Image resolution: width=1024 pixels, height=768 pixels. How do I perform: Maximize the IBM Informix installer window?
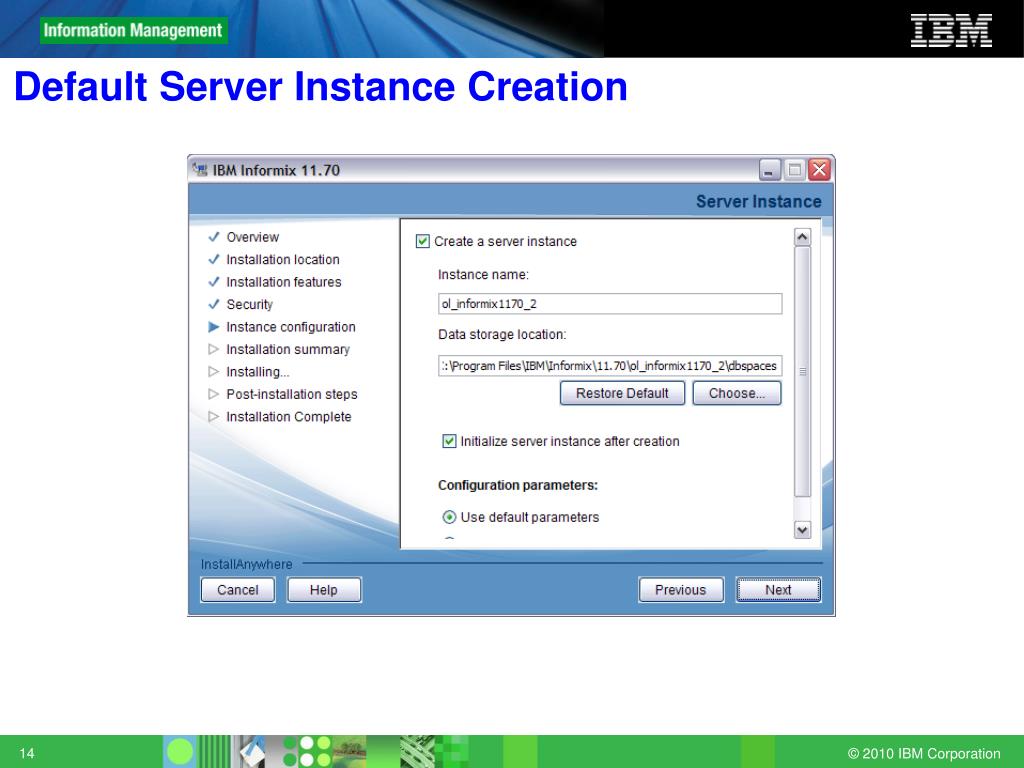click(x=795, y=170)
